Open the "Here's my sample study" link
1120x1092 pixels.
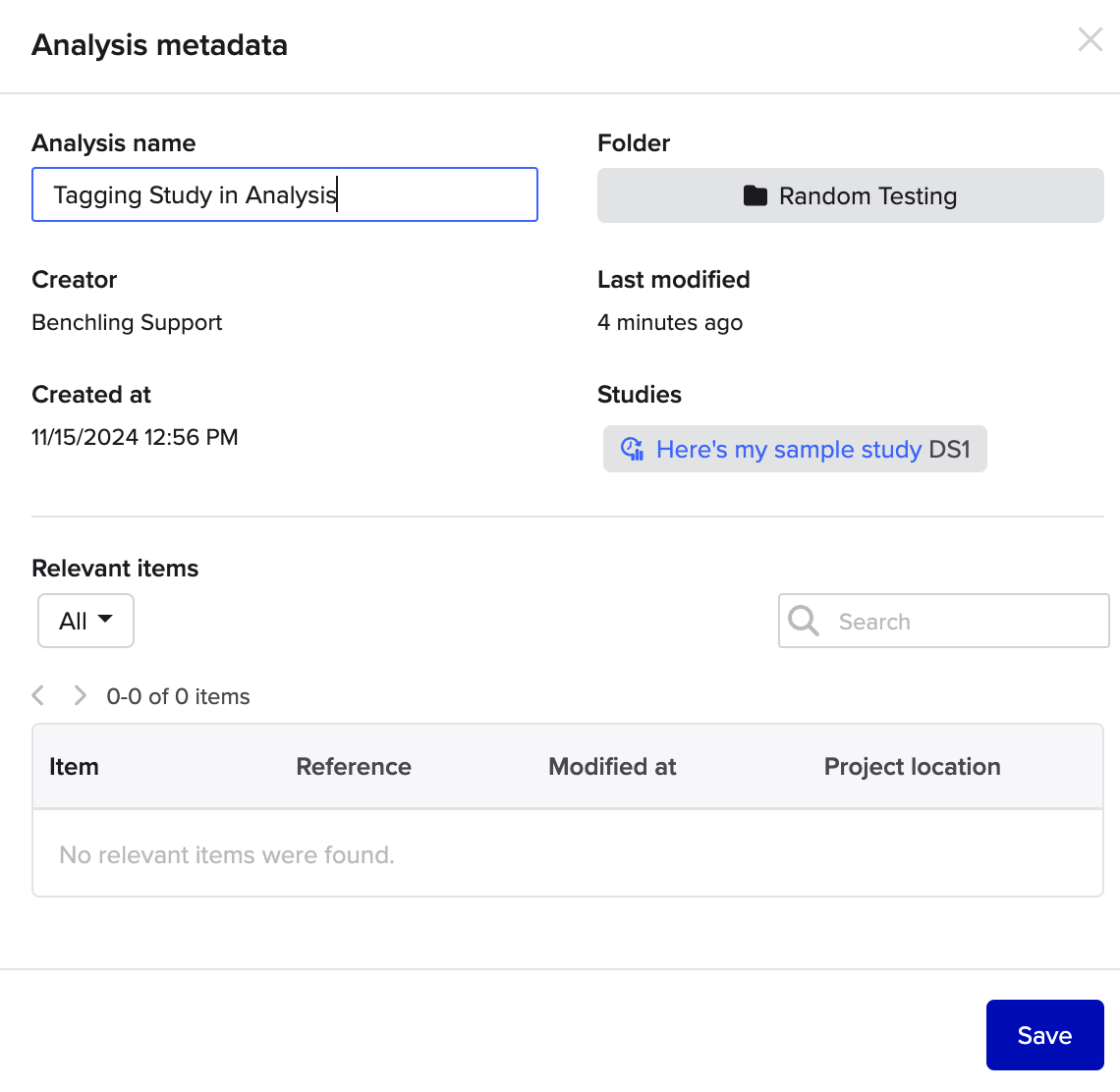tap(788, 450)
